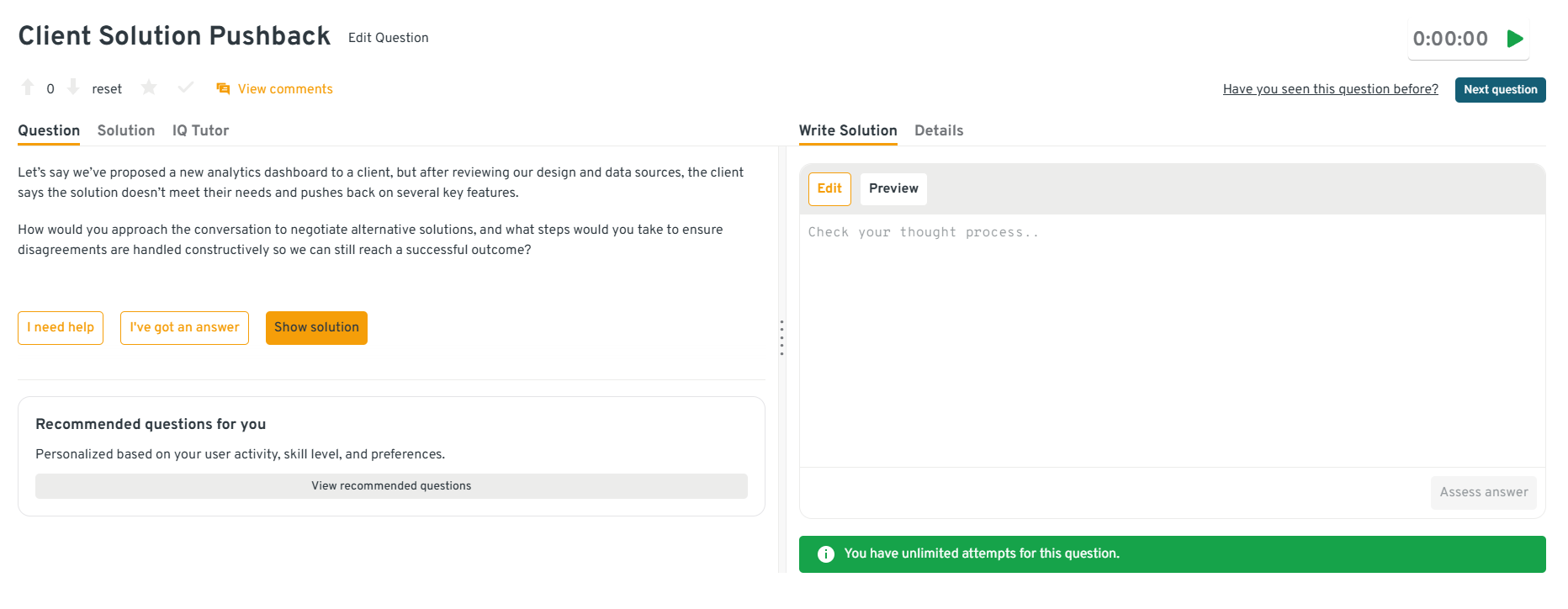Viewport: 1568px width, 609px height.
Task: Click the I need help button
Action: (61, 328)
